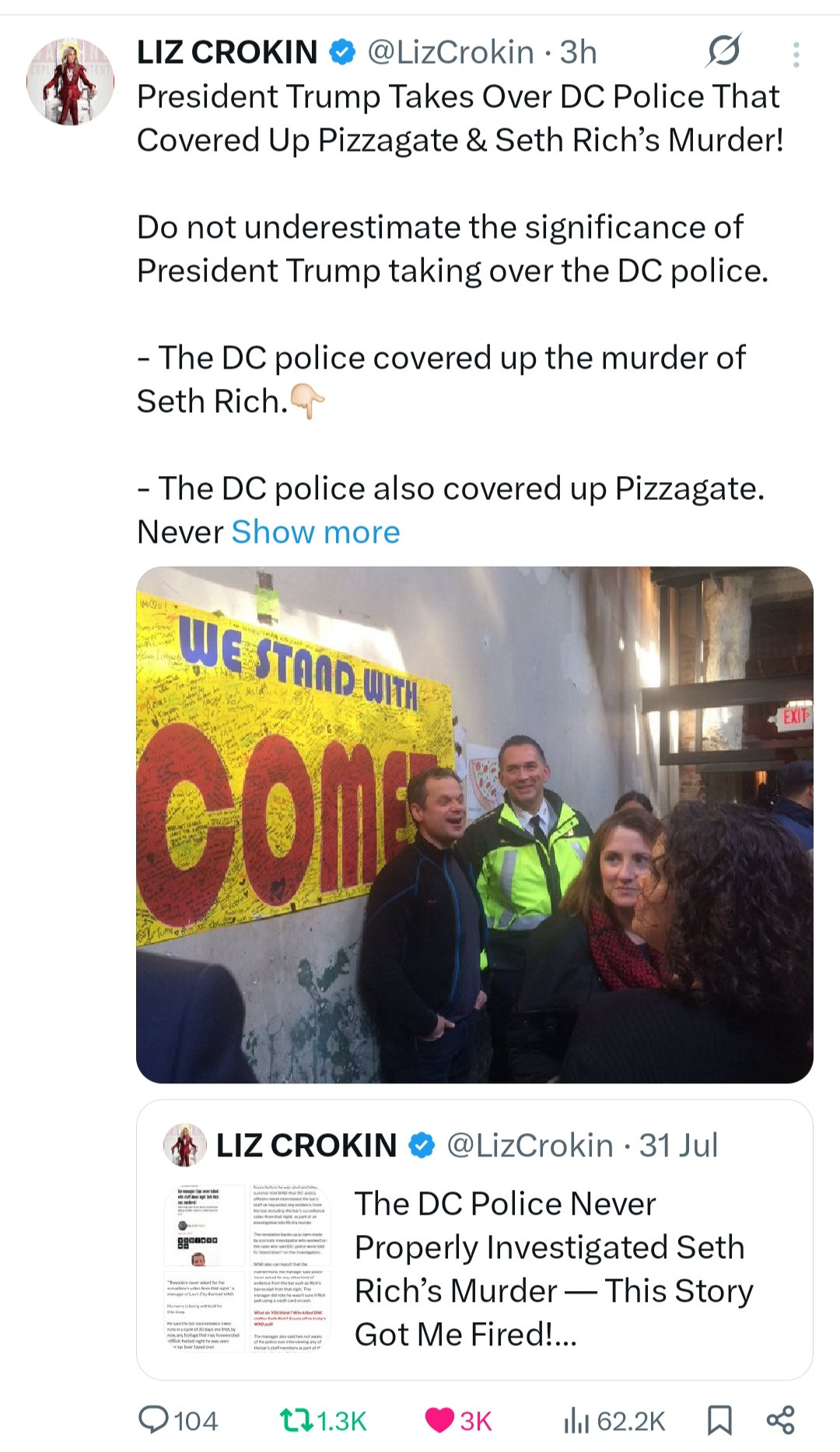Open Liz Crokin's profile avatar

[70, 81]
